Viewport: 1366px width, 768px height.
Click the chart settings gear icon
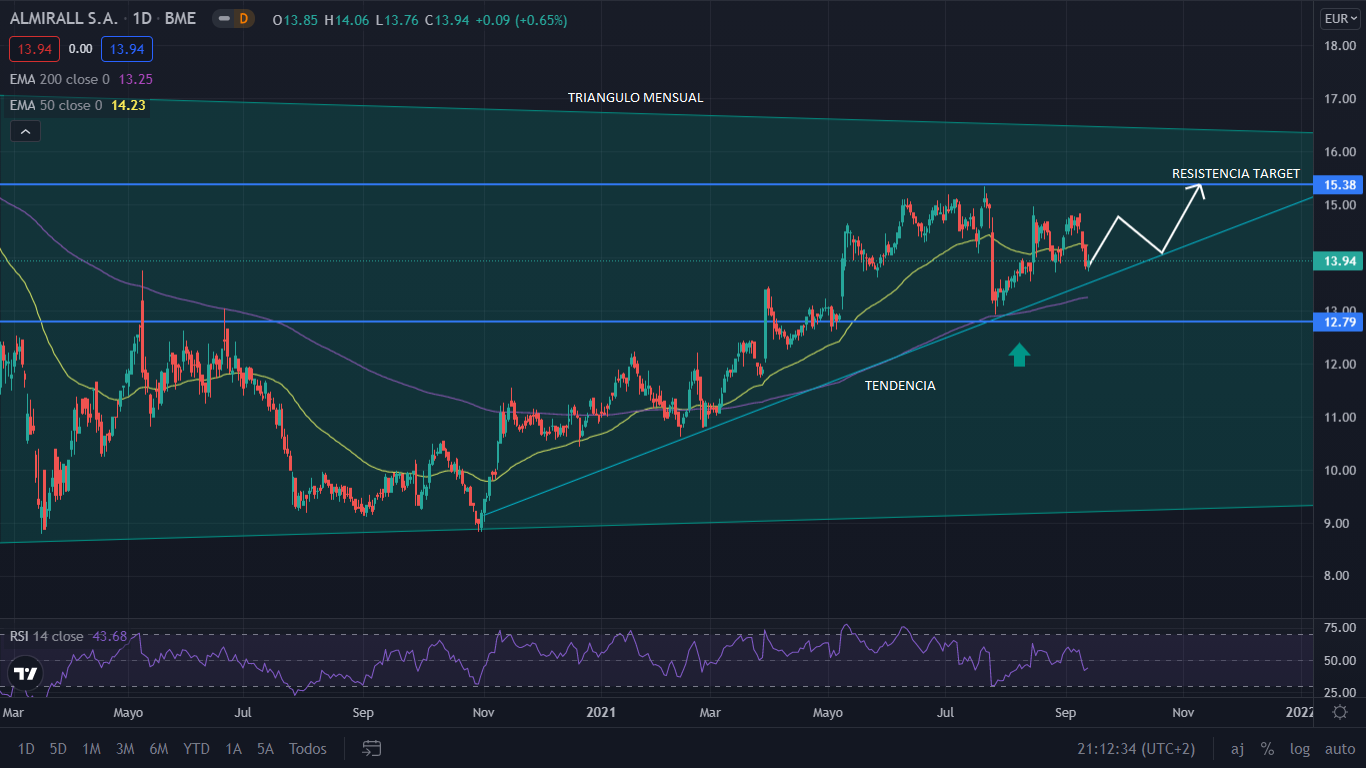[1339, 712]
